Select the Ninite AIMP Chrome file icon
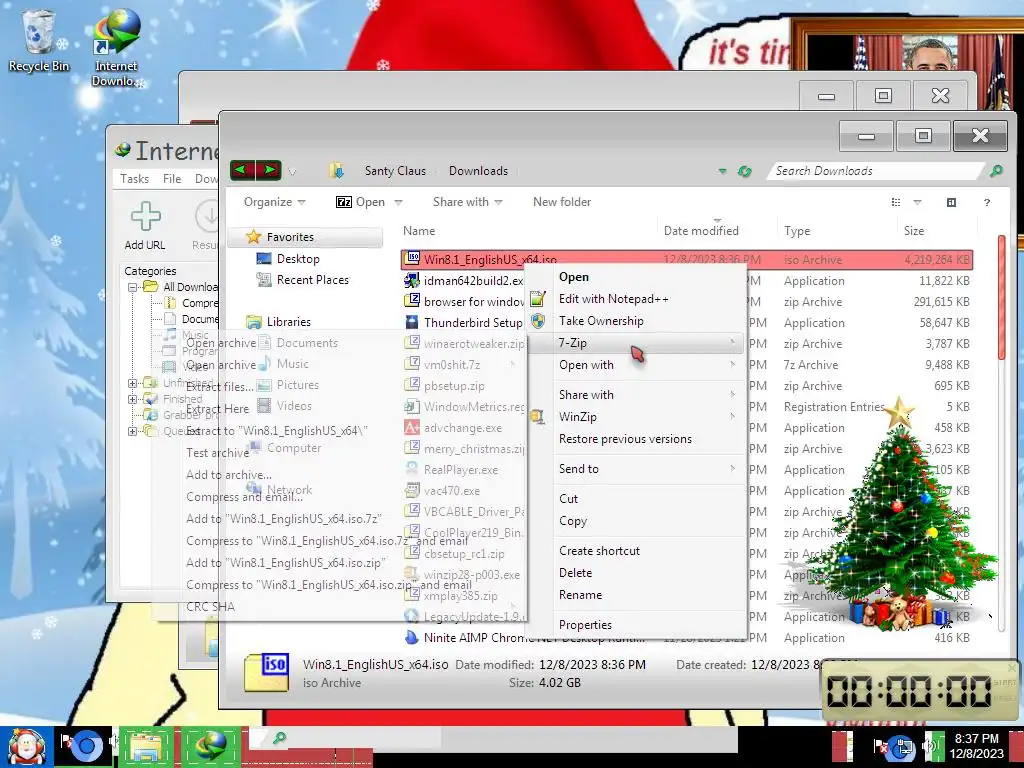The height and width of the screenshot is (768, 1024). [411, 637]
